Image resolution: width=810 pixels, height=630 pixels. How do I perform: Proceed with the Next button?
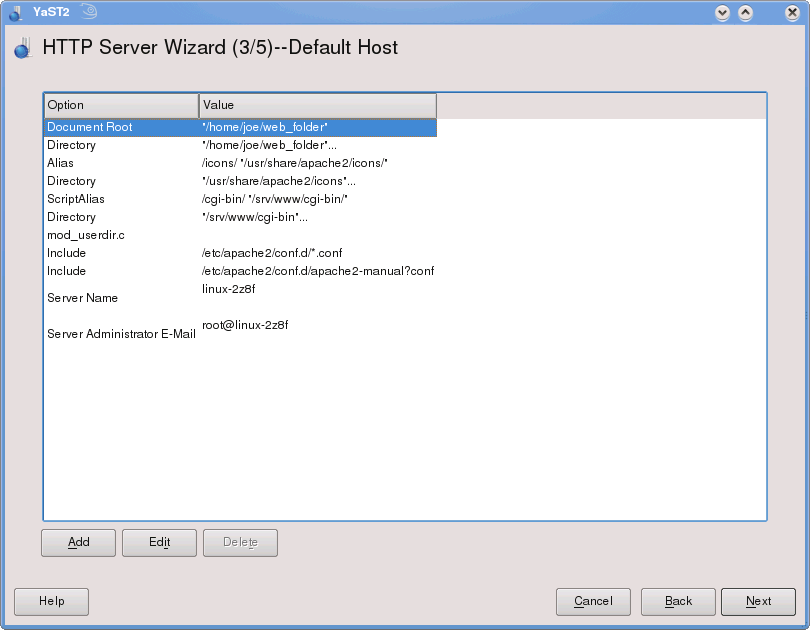758,602
